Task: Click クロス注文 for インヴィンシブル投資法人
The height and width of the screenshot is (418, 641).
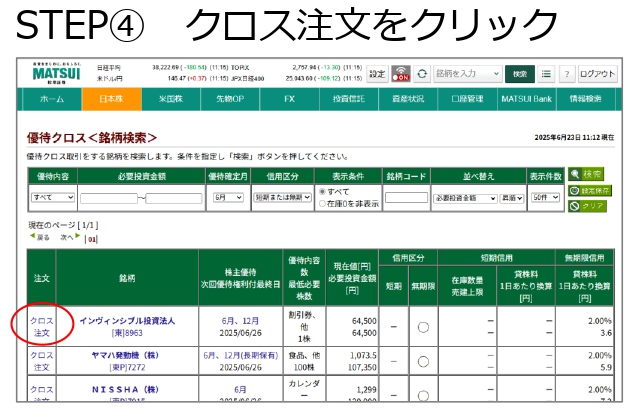Action: pyautogui.click(x=41, y=327)
